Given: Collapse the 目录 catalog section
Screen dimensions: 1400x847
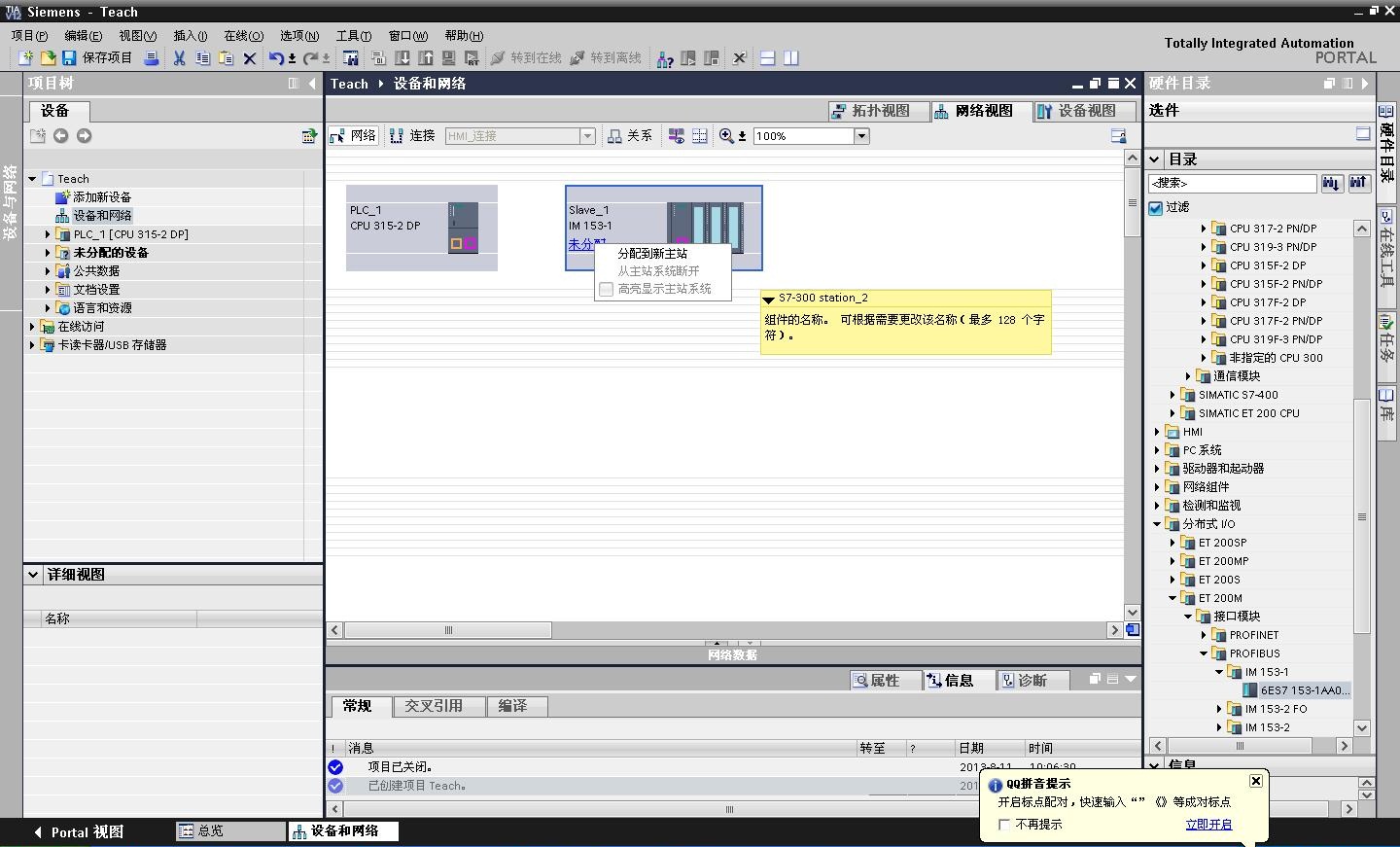Looking at the screenshot, I should [1155, 159].
